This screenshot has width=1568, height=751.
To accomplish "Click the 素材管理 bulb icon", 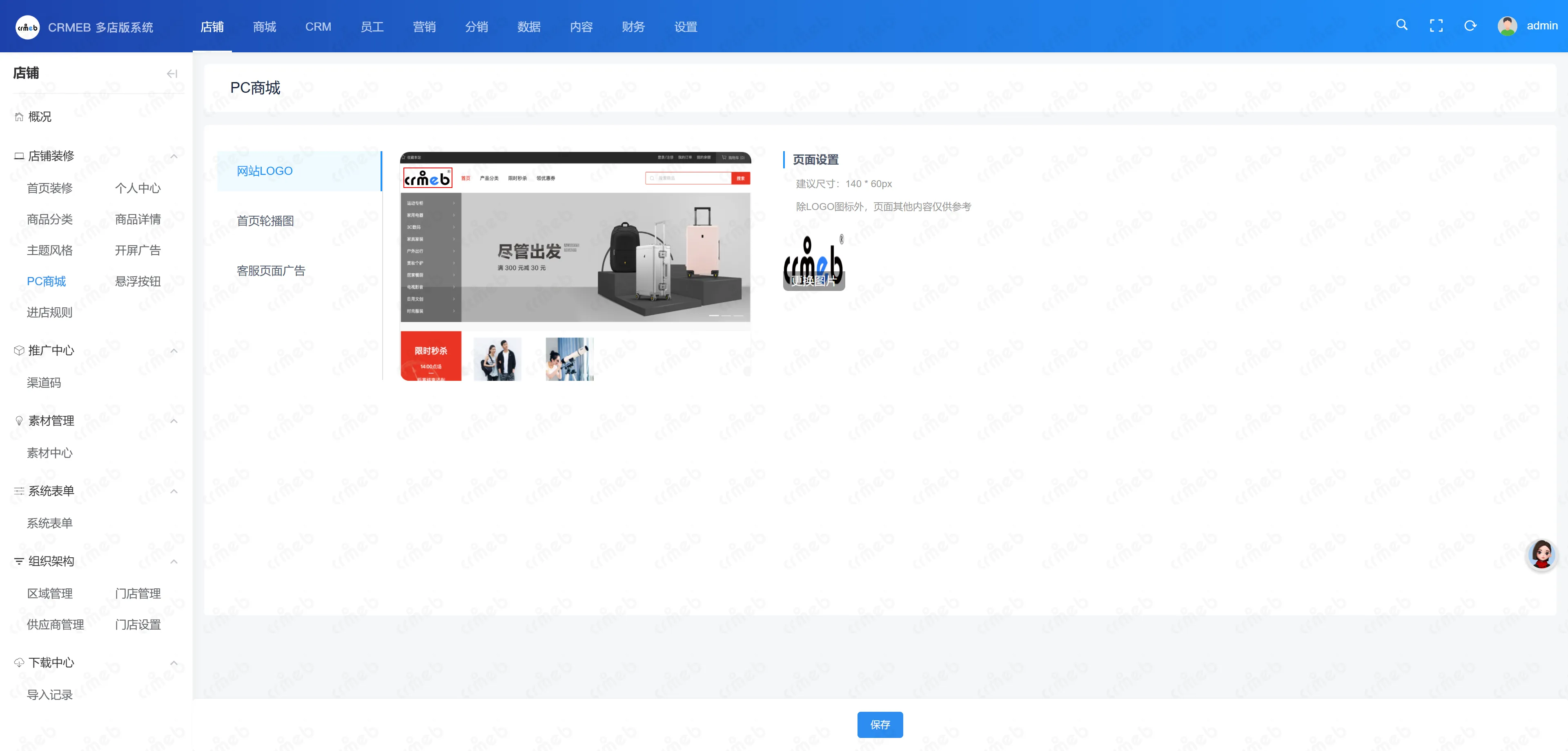I will tap(19, 421).
